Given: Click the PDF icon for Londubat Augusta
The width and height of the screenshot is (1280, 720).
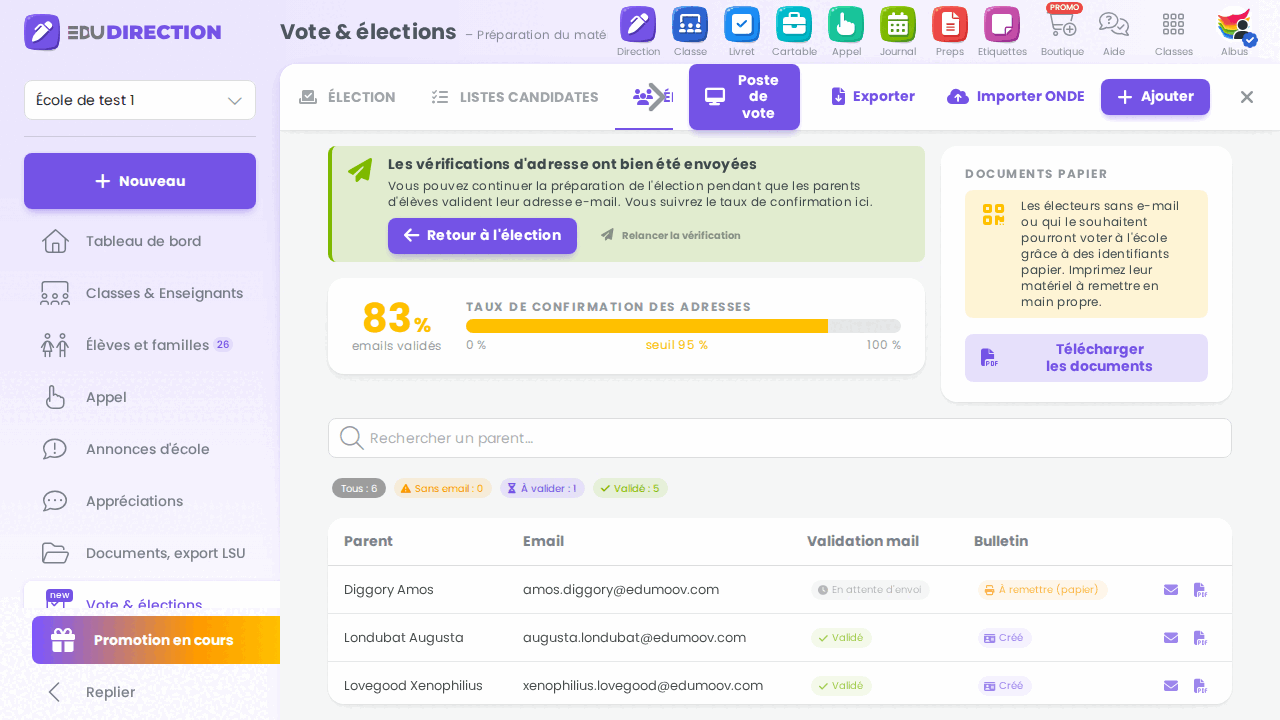Looking at the screenshot, I should (x=1200, y=638).
